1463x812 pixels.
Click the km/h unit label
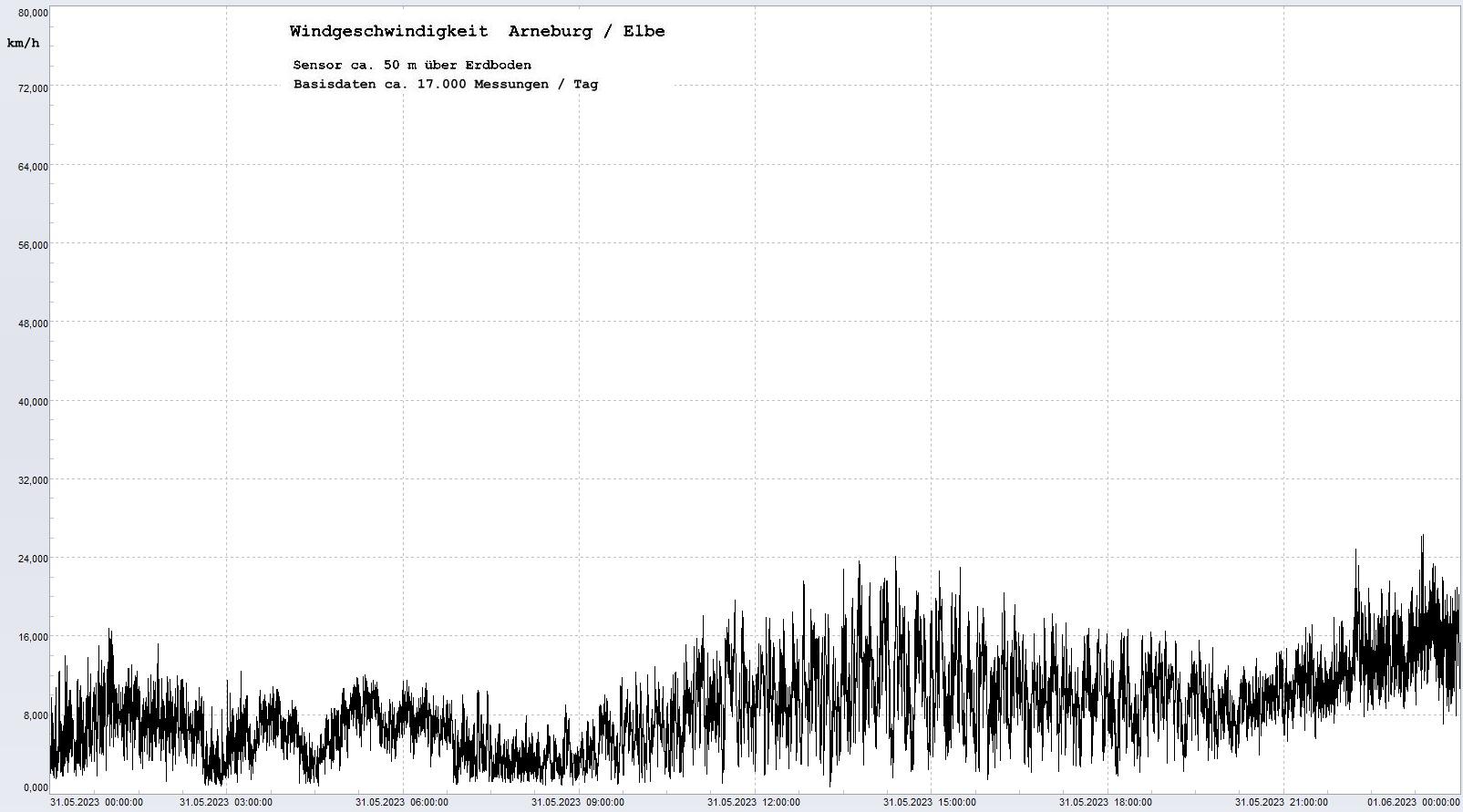coord(24,44)
